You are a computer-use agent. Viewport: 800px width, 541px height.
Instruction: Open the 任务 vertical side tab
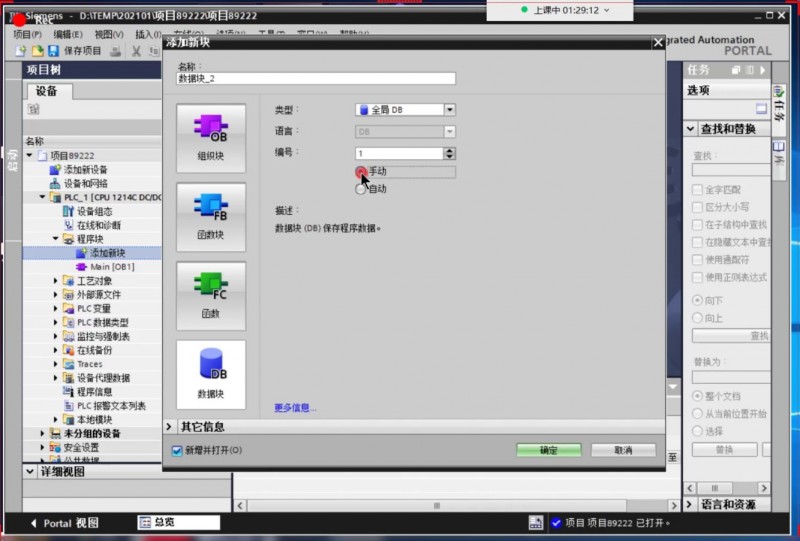[779, 106]
